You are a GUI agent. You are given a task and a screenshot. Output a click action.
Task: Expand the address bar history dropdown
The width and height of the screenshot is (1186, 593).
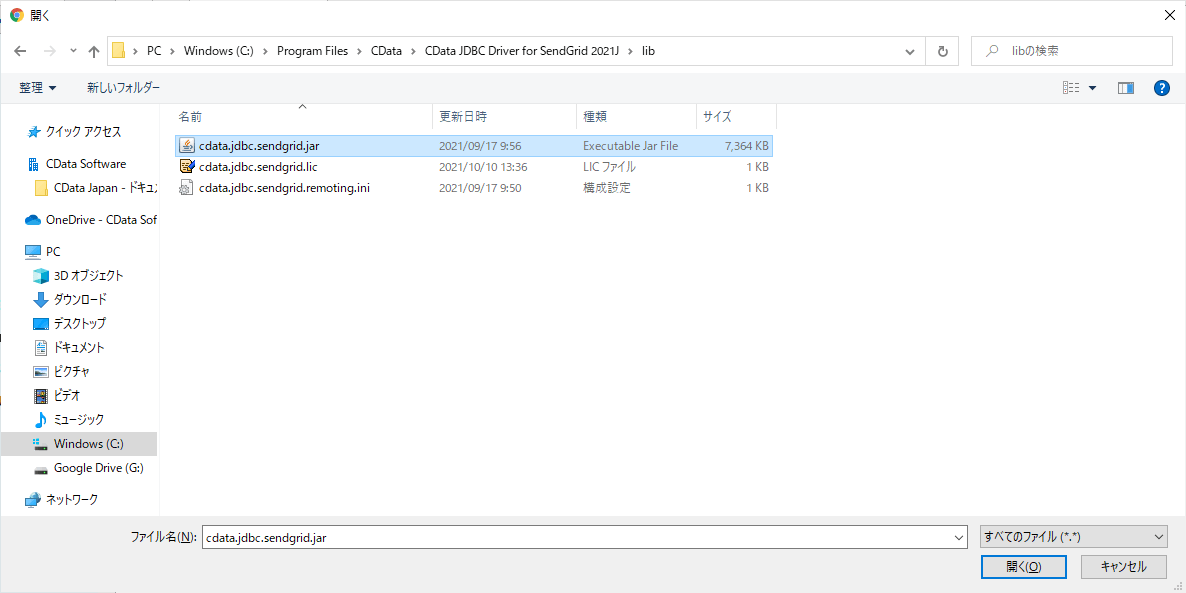pos(911,51)
